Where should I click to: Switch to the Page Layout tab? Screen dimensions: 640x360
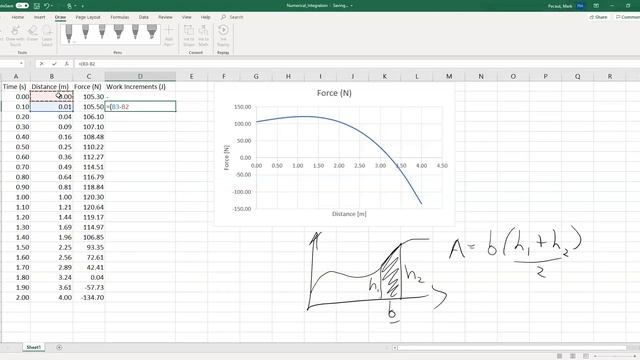coord(88,17)
